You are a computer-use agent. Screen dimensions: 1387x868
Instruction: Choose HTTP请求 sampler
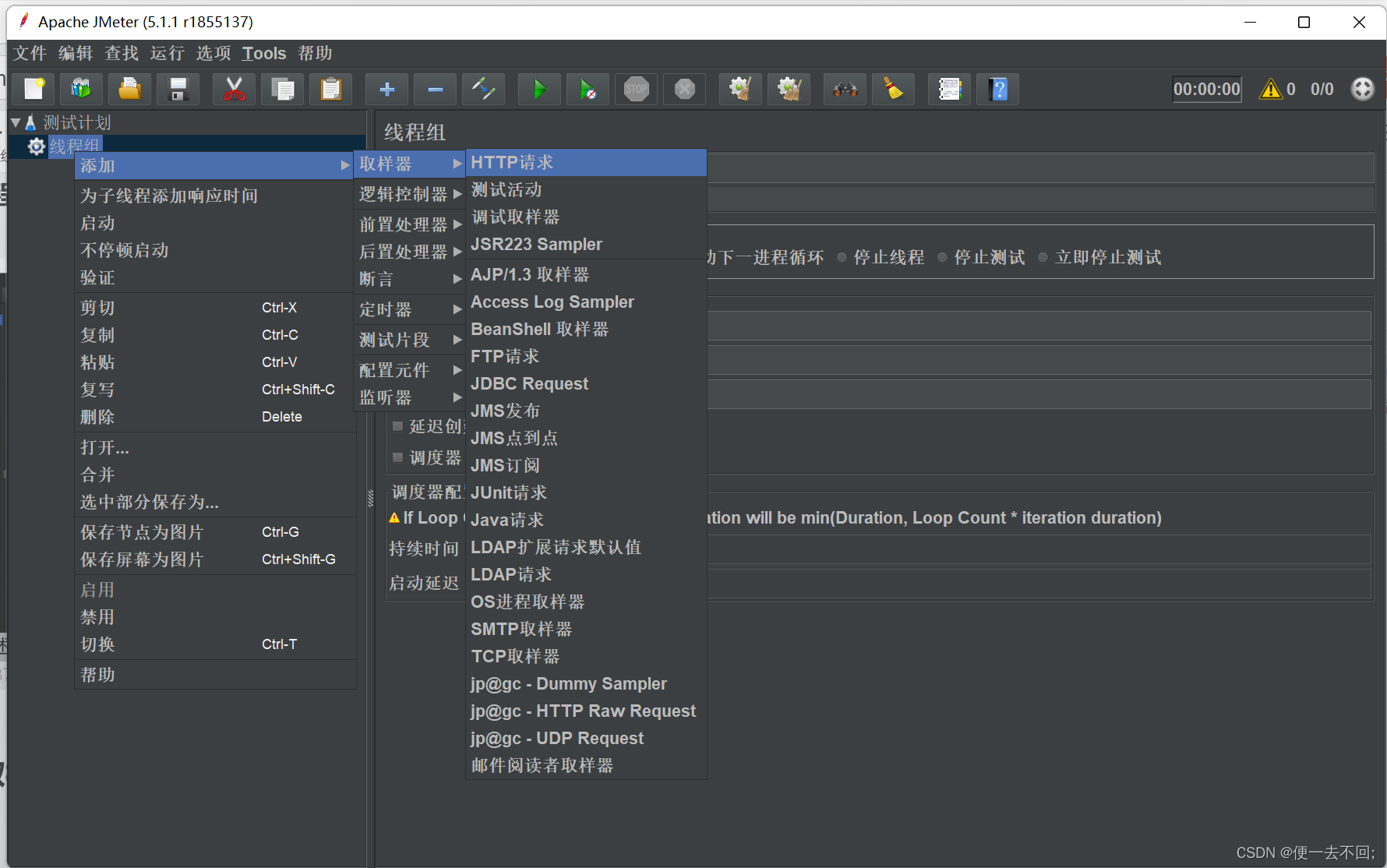pos(586,162)
